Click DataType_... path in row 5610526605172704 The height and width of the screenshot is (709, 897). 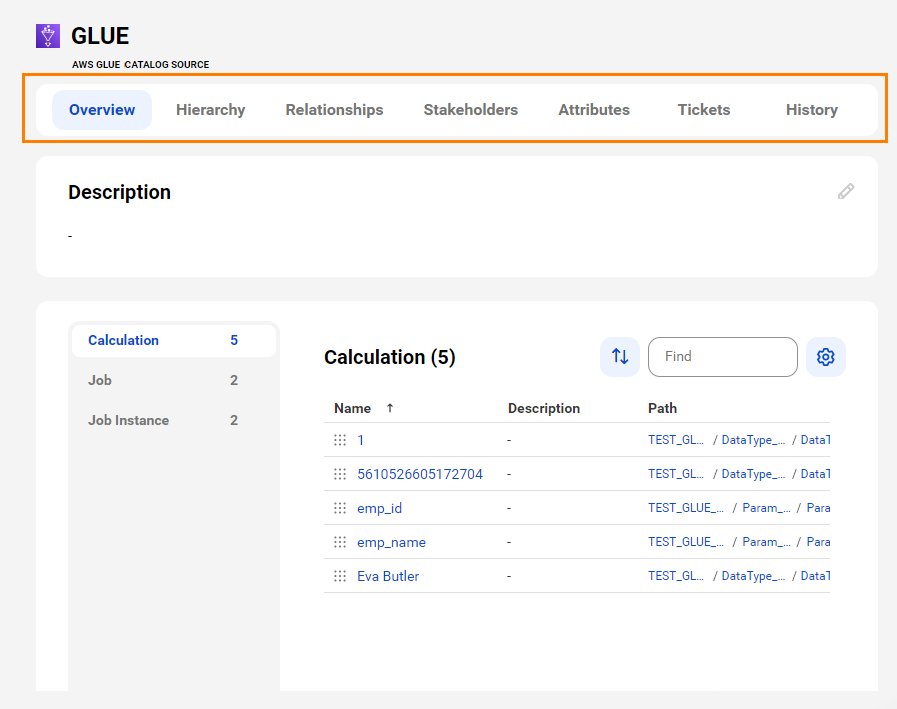click(753, 474)
